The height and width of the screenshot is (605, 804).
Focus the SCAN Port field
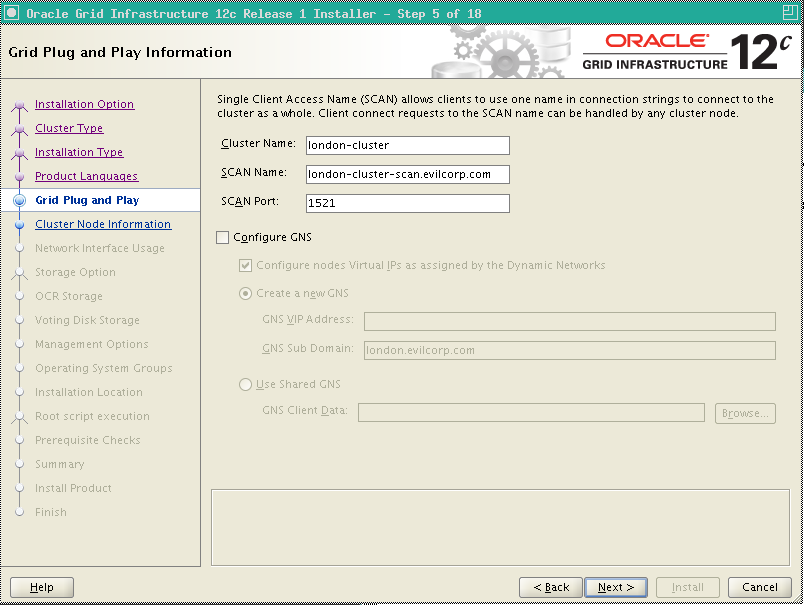[408, 203]
